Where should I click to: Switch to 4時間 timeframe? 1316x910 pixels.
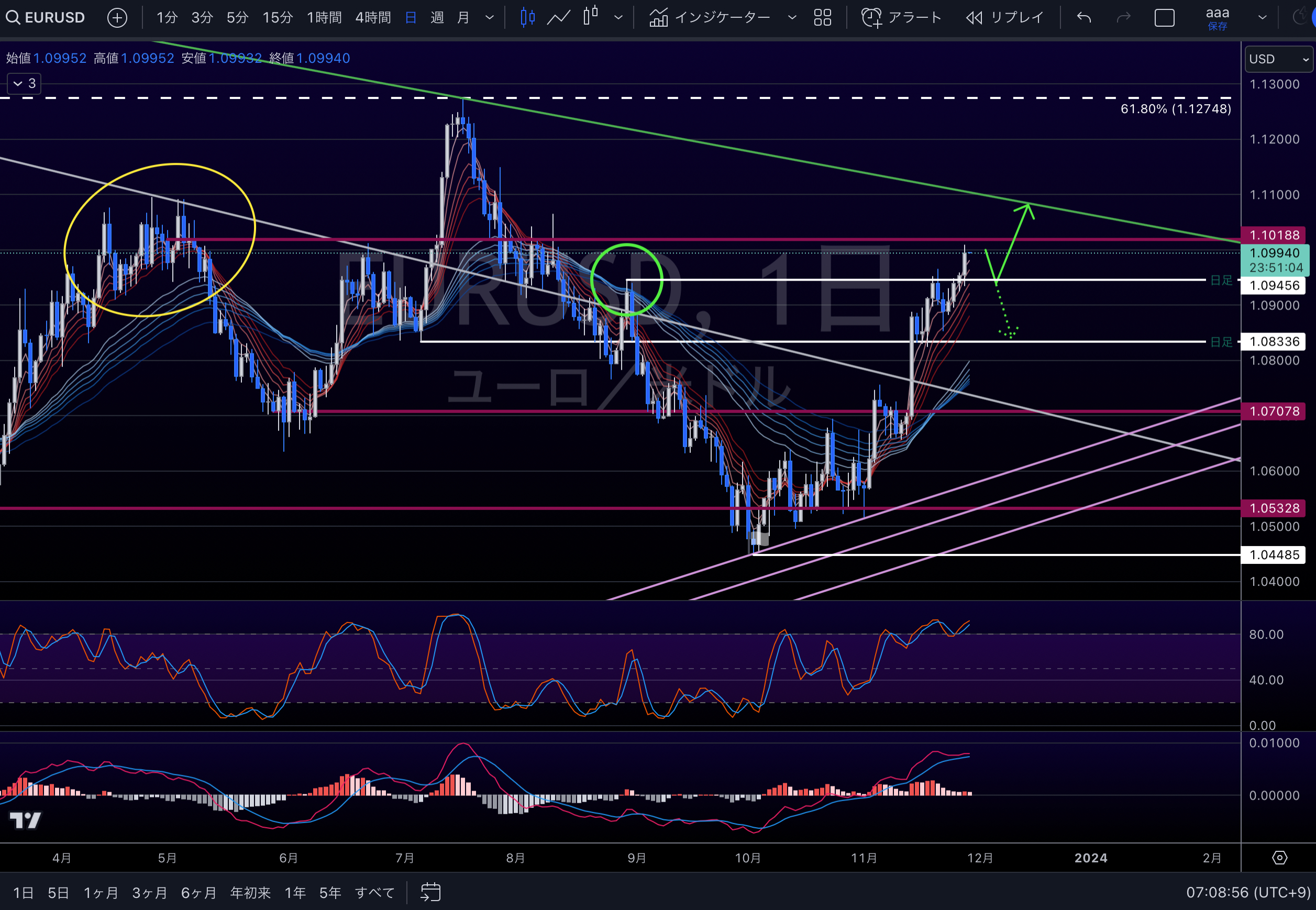tap(373, 18)
